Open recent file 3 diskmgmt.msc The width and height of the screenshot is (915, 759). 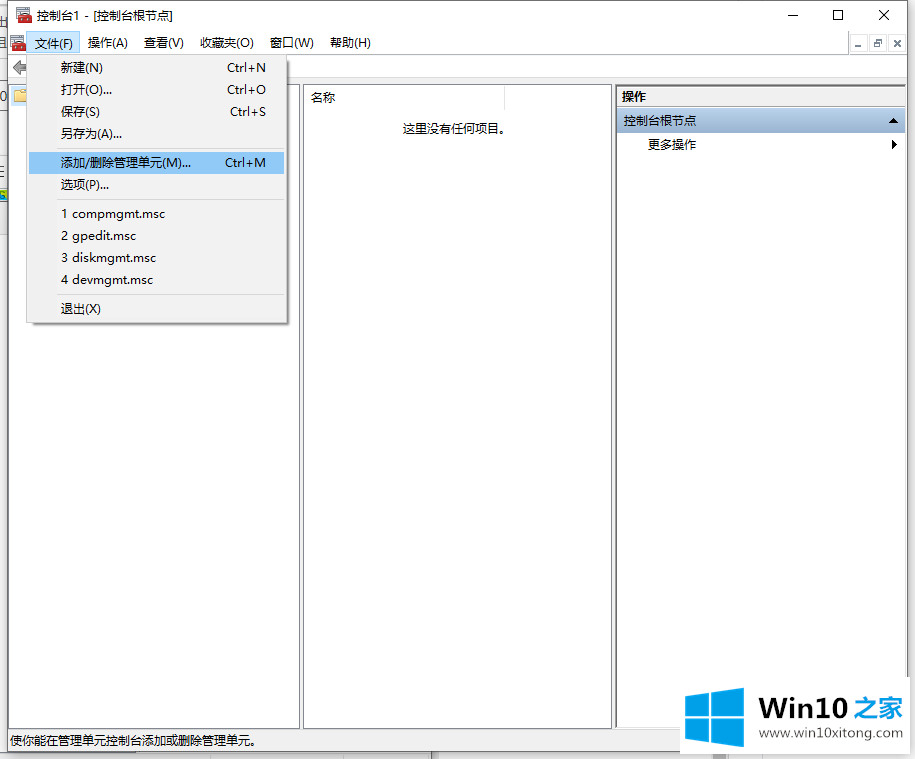pos(156,258)
